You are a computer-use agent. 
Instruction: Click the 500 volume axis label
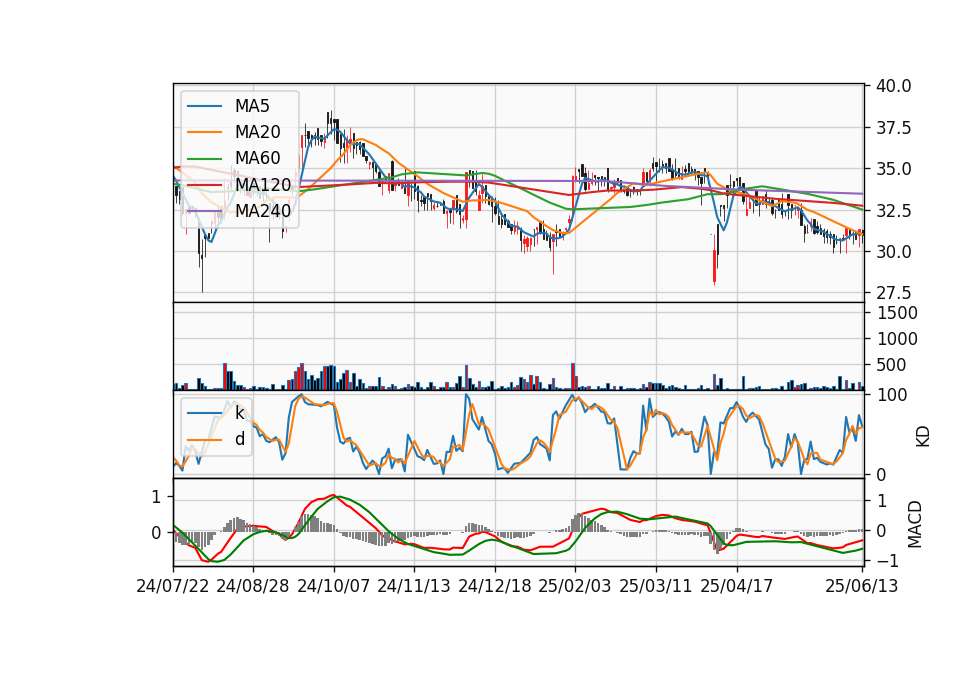[892, 365]
